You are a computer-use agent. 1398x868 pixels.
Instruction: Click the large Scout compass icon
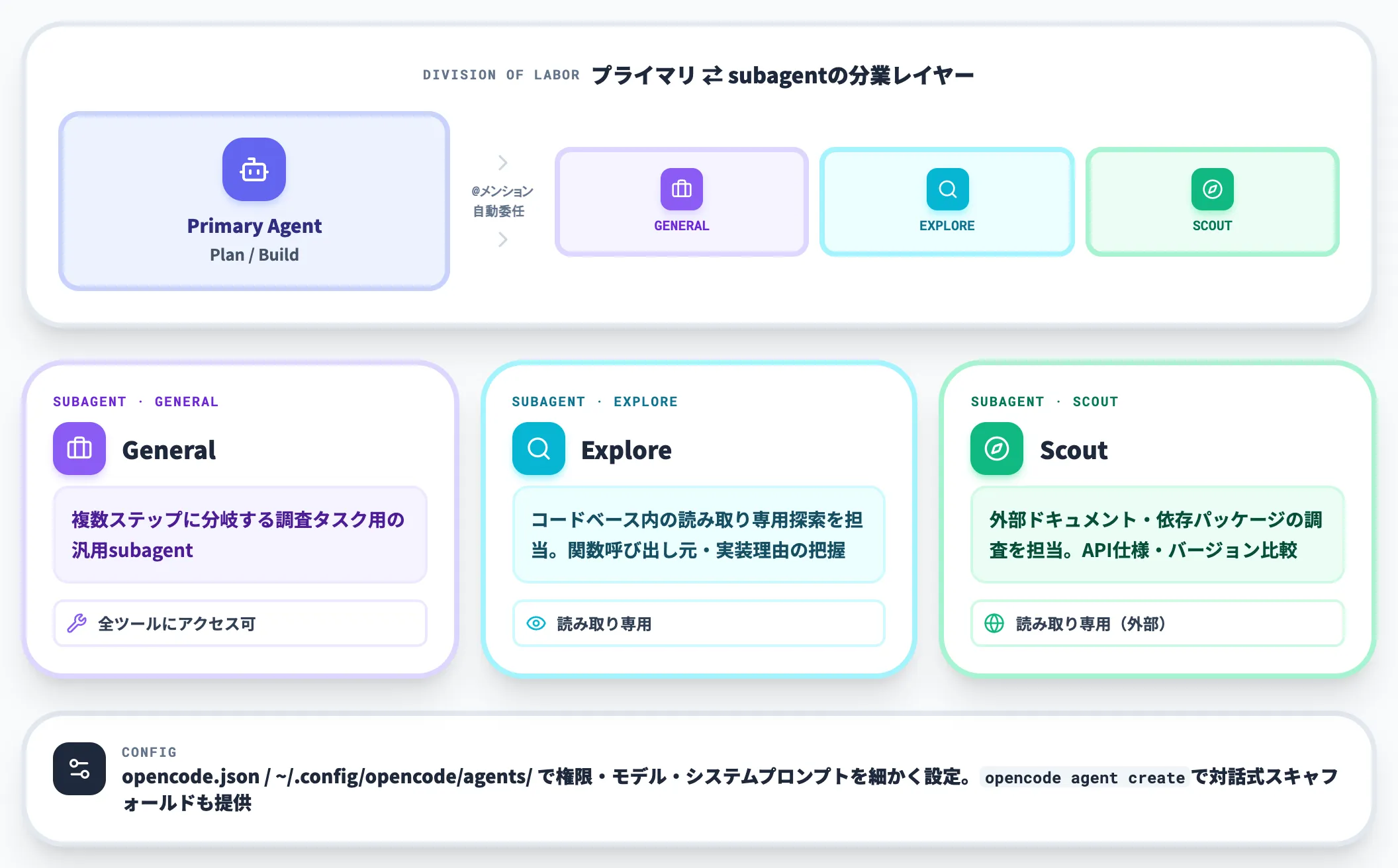(x=997, y=449)
